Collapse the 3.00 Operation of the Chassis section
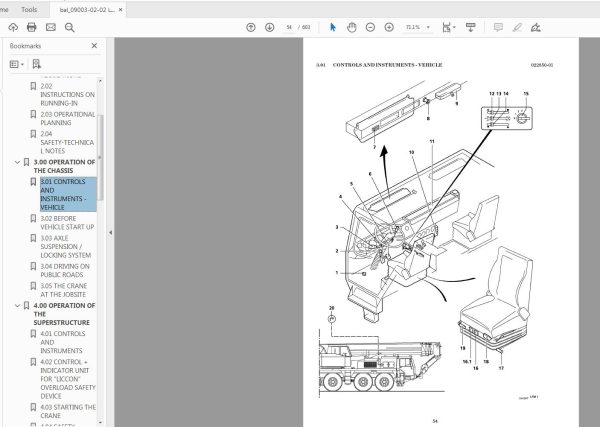This screenshot has height=427, width=600. 17,161
